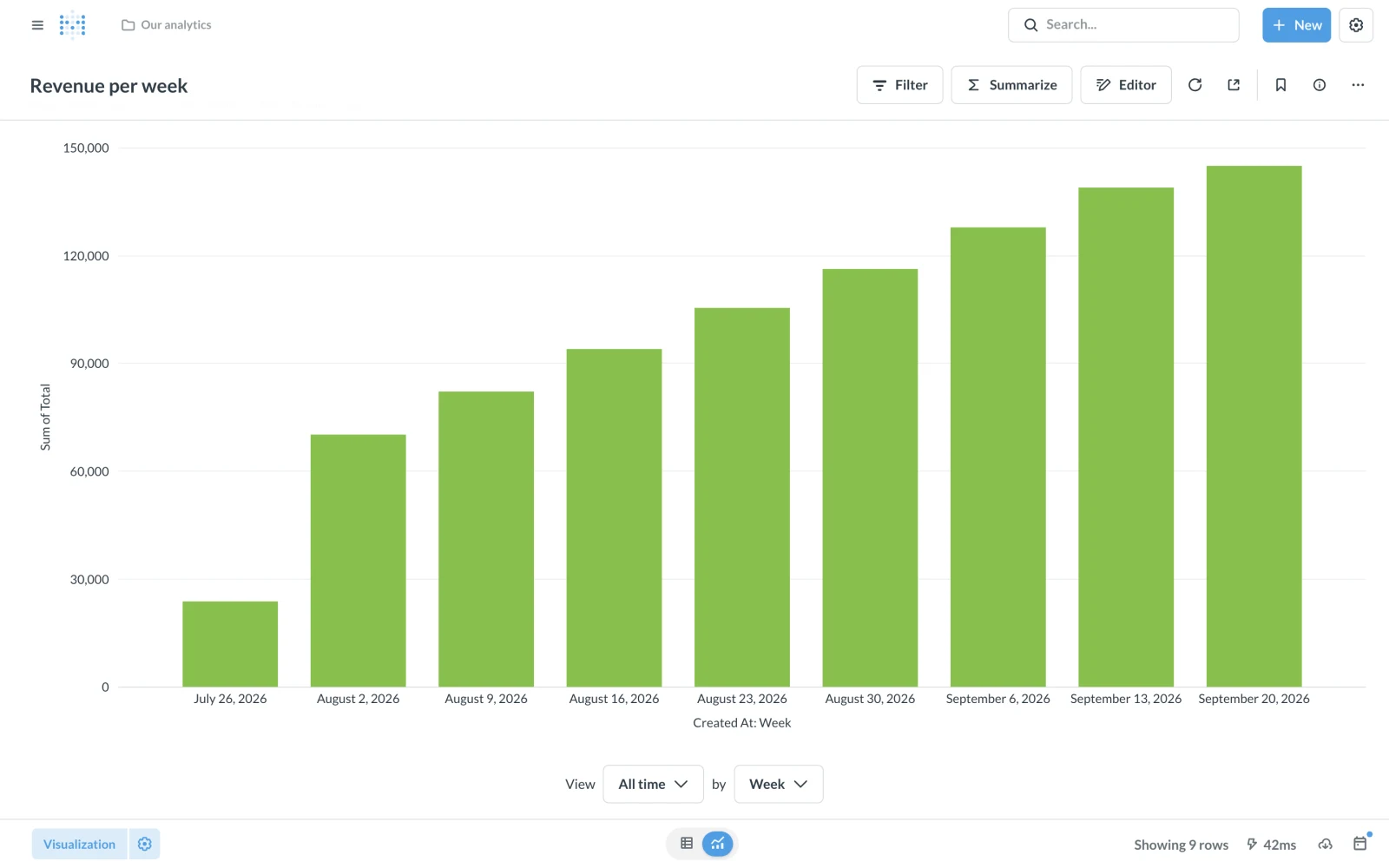Click the Created At: Week axis label
This screenshot has width=1389, height=868.
tap(742, 723)
